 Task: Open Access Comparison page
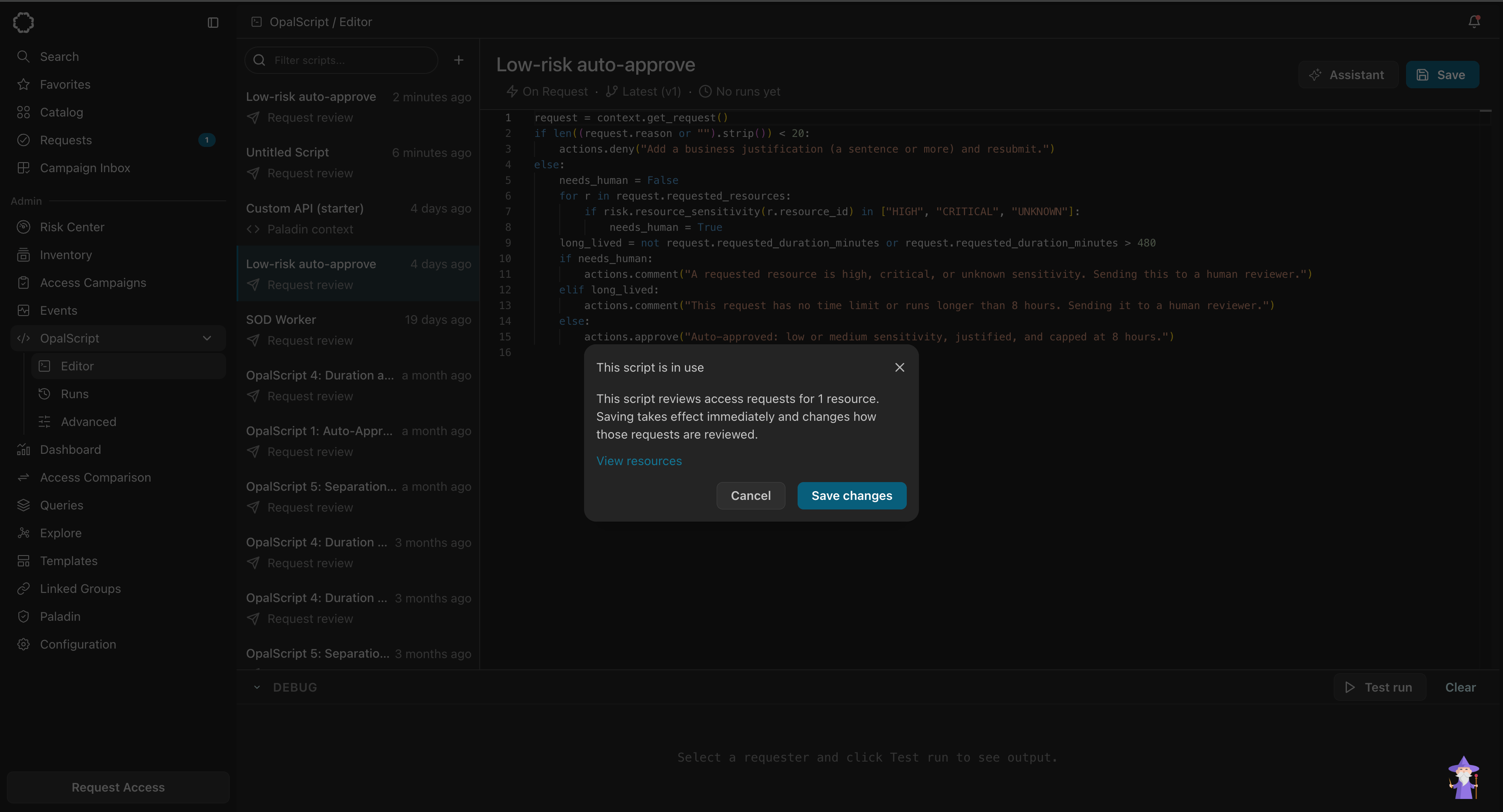(x=118, y=478)
